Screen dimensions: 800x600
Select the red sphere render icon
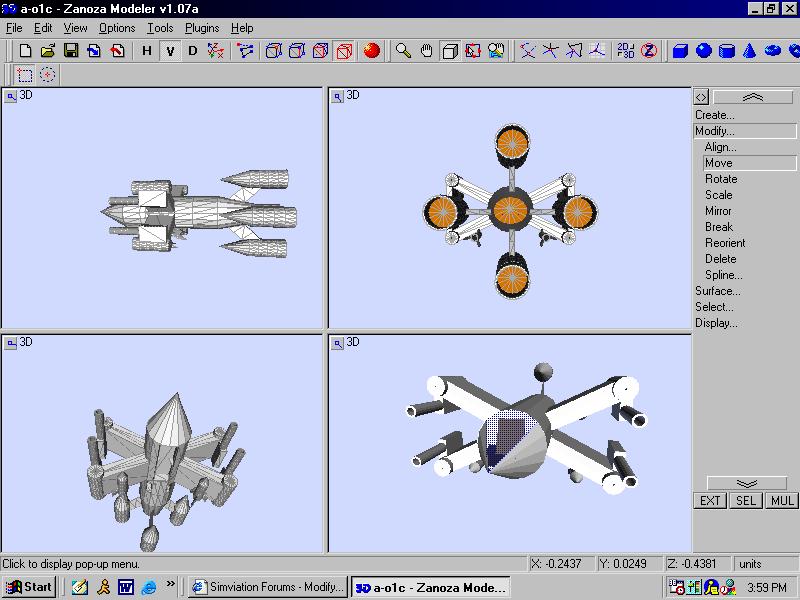(372, 51)
